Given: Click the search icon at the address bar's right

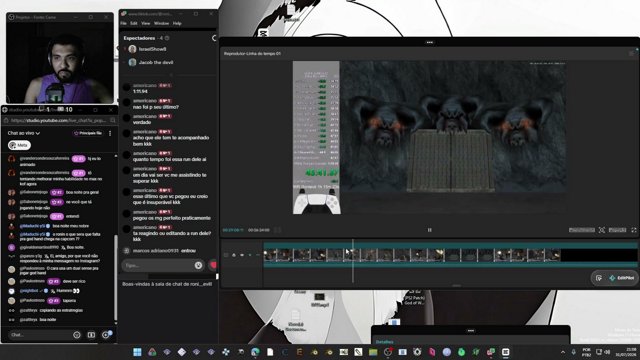Looking at the screenshot, I should (113, 120).
